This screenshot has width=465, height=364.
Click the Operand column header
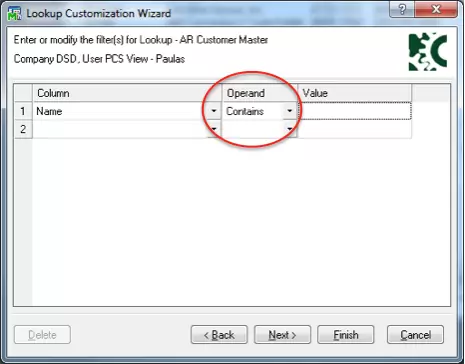(260, 93)
